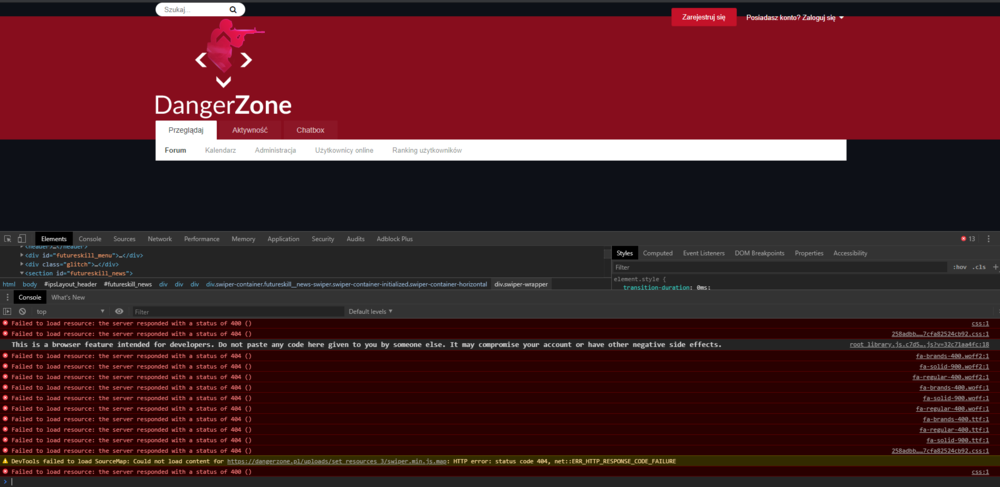1000x487 pixels.
Task: Toggle the .cls class editor
Action: [x=979, y=267]
